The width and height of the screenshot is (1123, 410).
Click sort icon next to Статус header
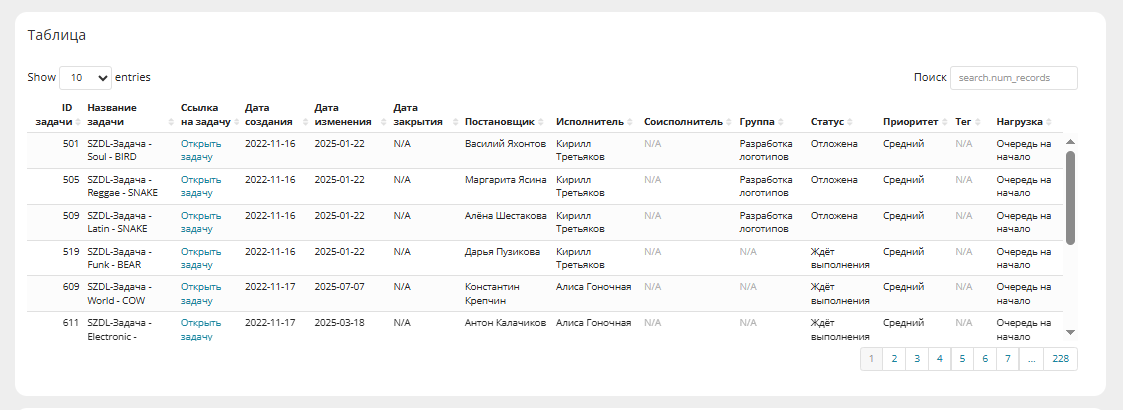(x=850, y=122)
